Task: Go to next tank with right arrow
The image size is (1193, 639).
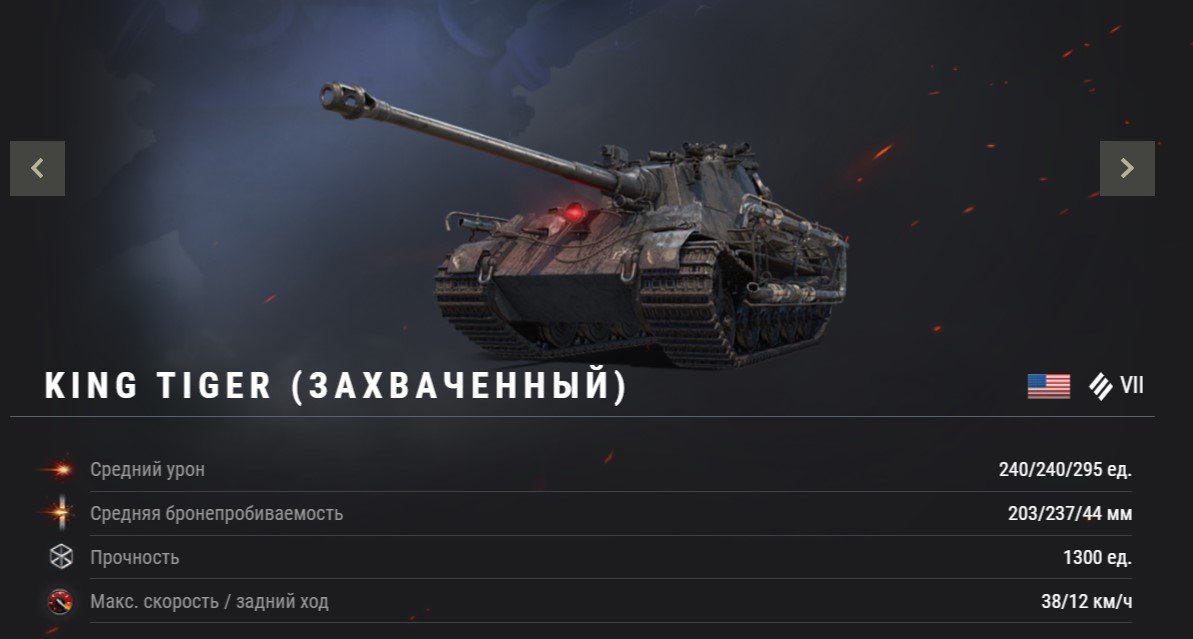Action: point(1127,168)
